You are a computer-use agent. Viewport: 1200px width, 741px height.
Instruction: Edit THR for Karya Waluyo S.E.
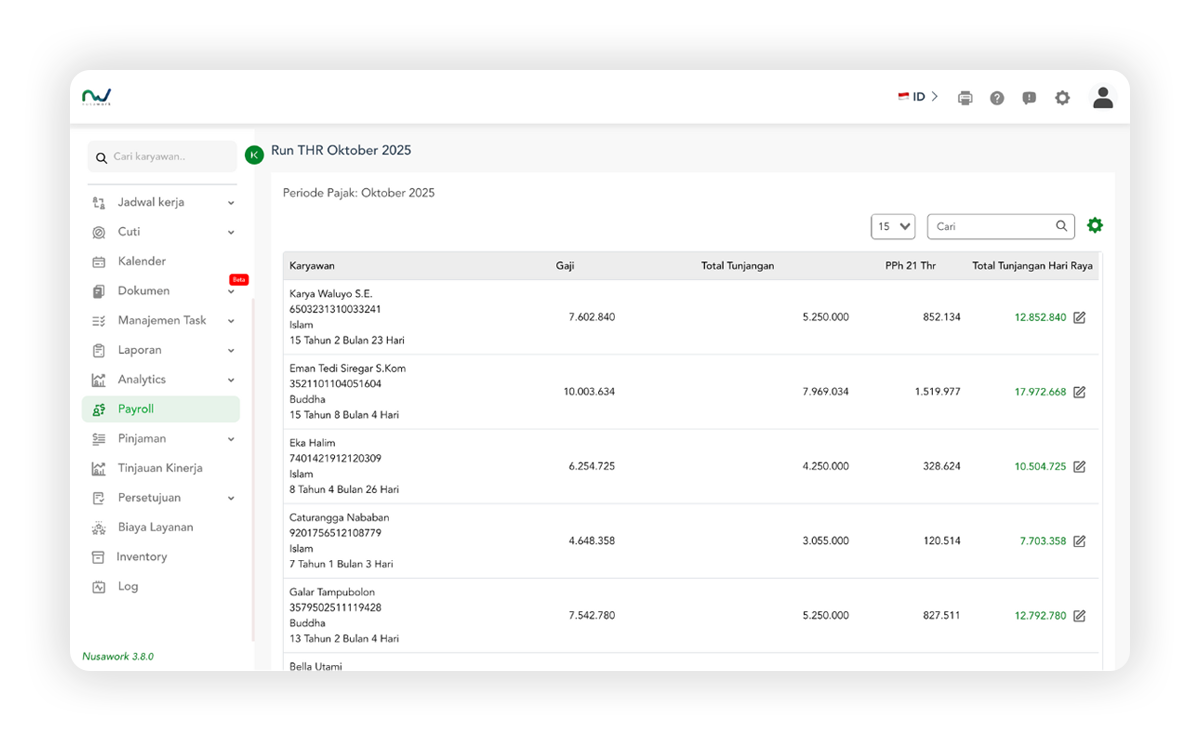point(1079,318)
